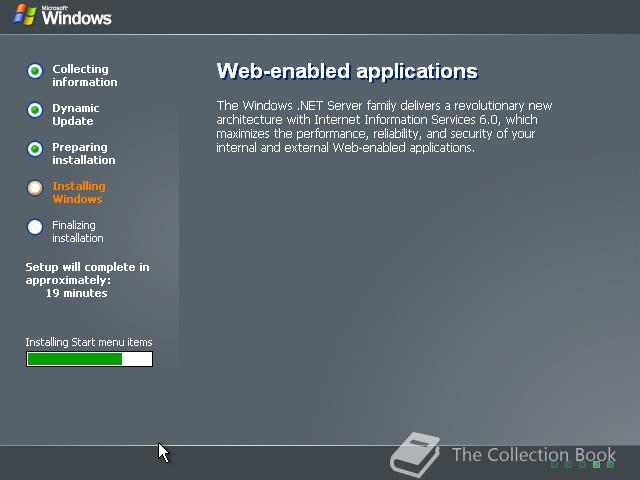Screen dimensions: 640x480
Task: Click the Installing Windows step indicator
Action: point(35,188)
